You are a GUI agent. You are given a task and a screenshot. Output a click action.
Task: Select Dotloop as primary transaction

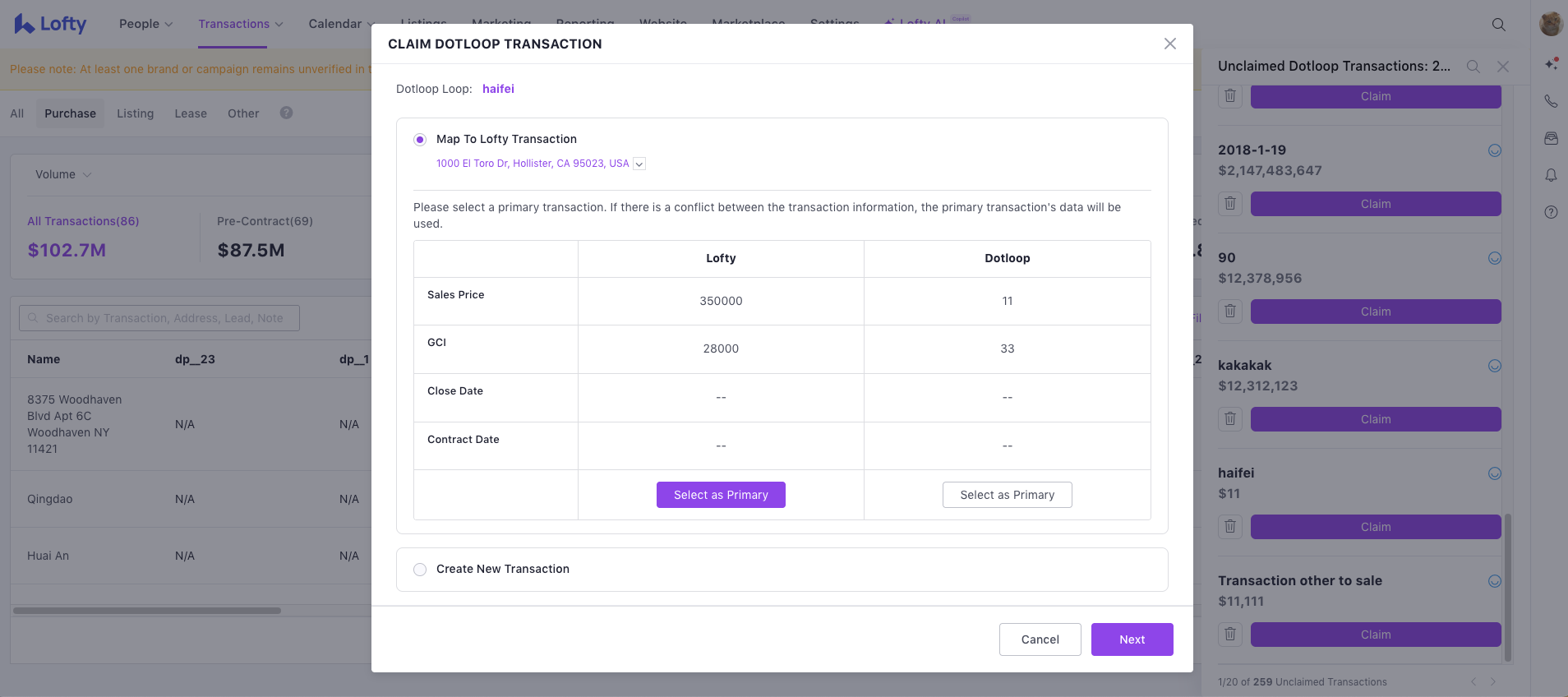pos(1007,495)
